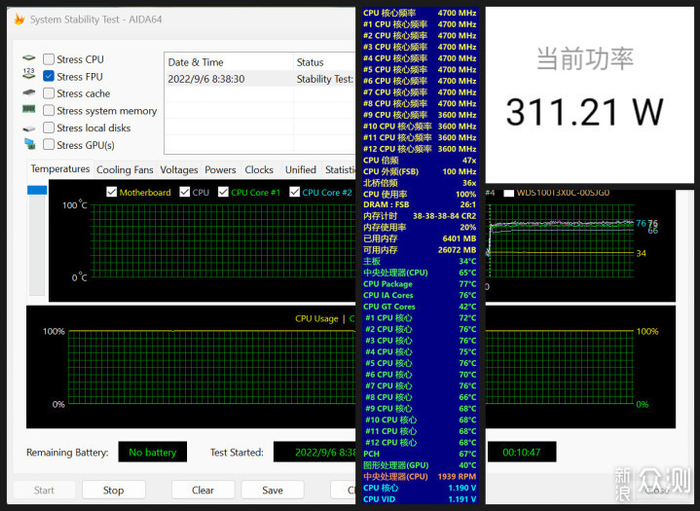
Task: Click the cache chip icon beside Stress cache
Action: [x=29, y=92]
